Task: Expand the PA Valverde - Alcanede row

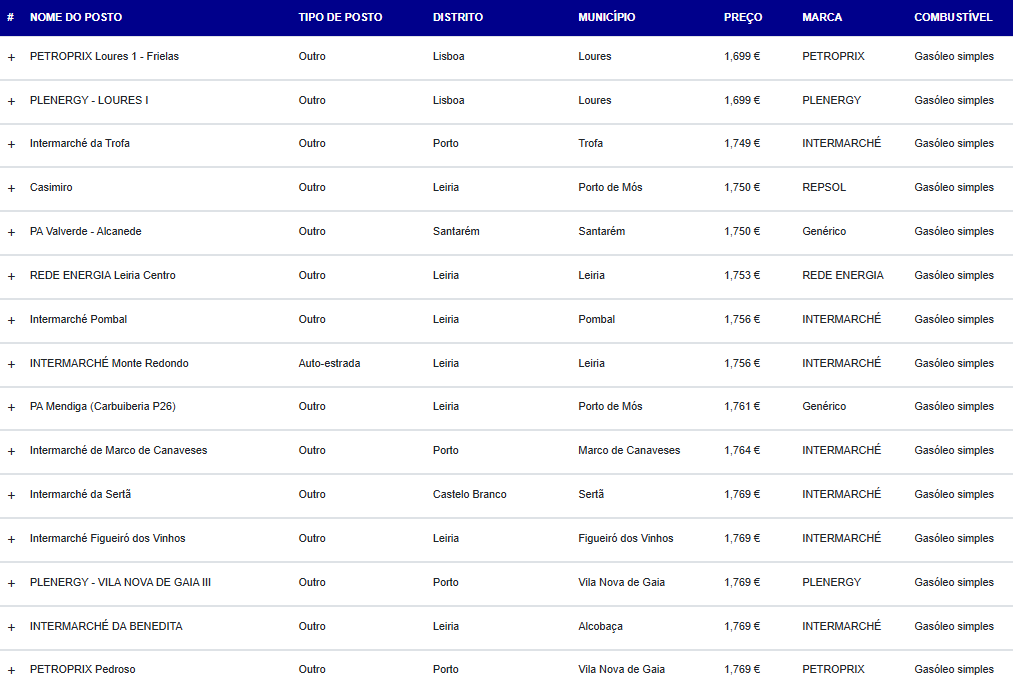Action: coord(11,233)
